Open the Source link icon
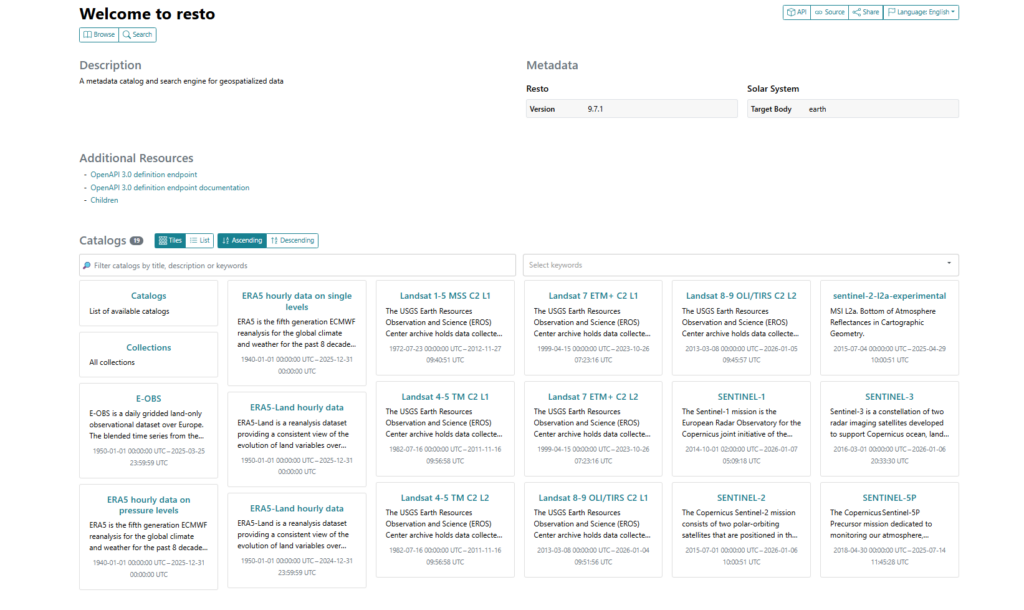Viewport: 1024px width, 610px height. pyautogui.click(x=822, y=12)
